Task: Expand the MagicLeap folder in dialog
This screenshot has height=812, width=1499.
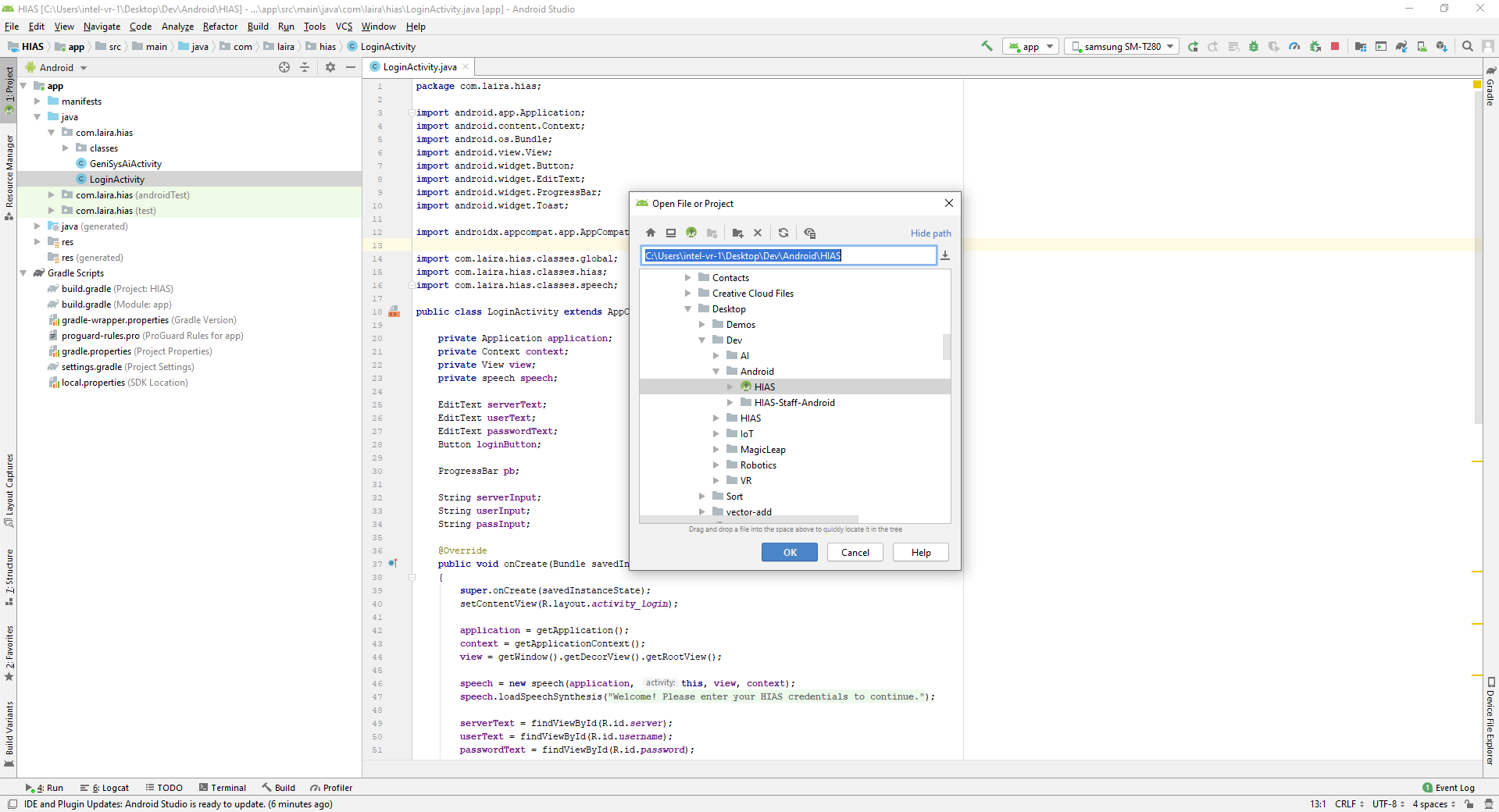Action: (x=716, y=450)
